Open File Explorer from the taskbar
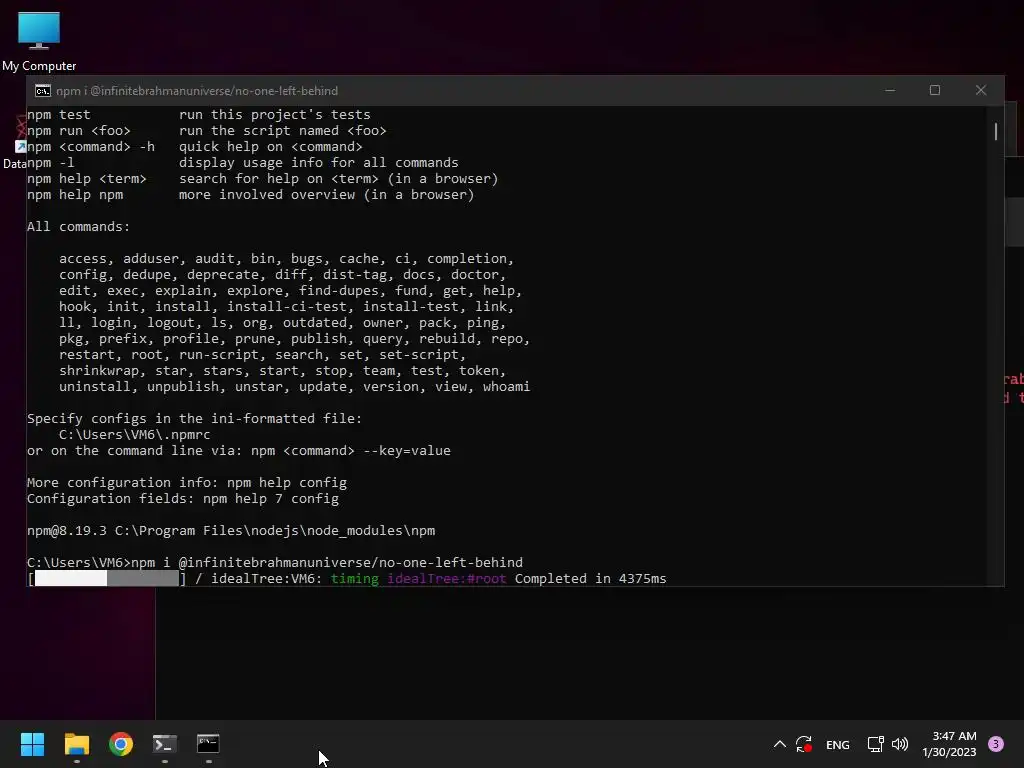 tap(76, 744)
